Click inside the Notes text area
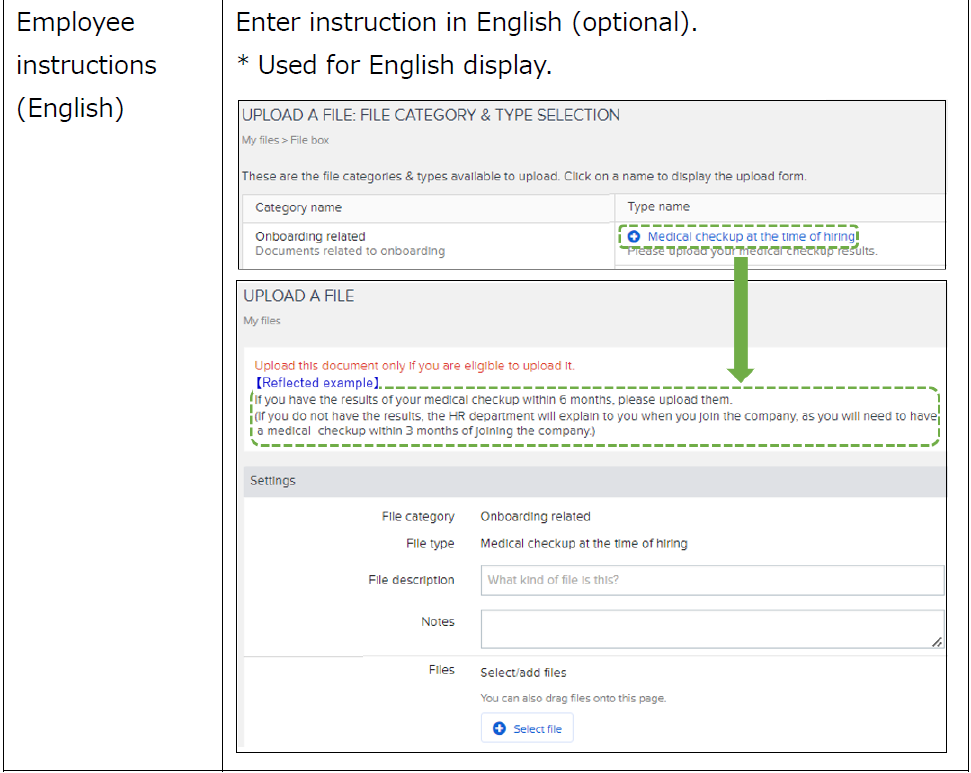 click(711, 629)
